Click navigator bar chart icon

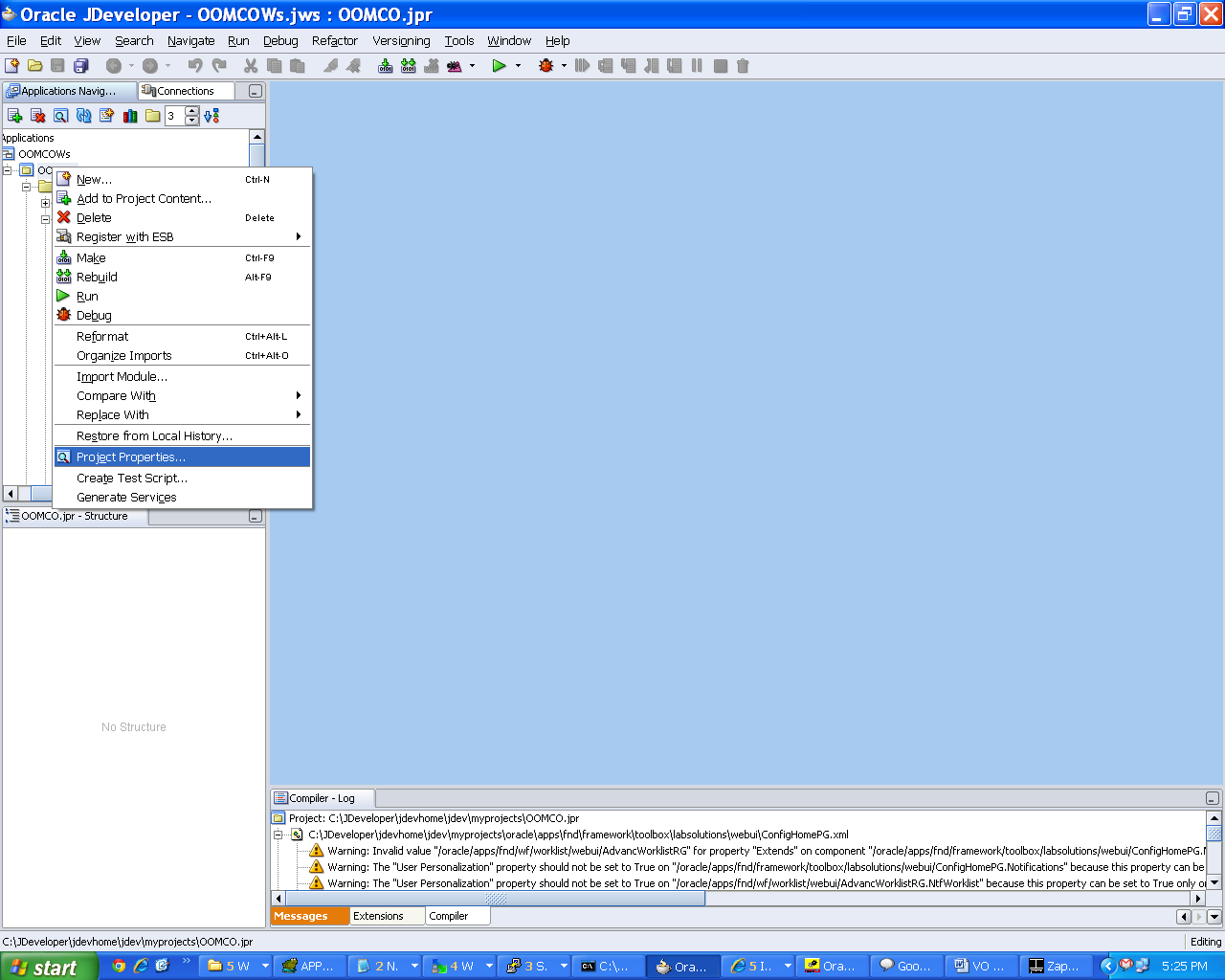point(130,116)
